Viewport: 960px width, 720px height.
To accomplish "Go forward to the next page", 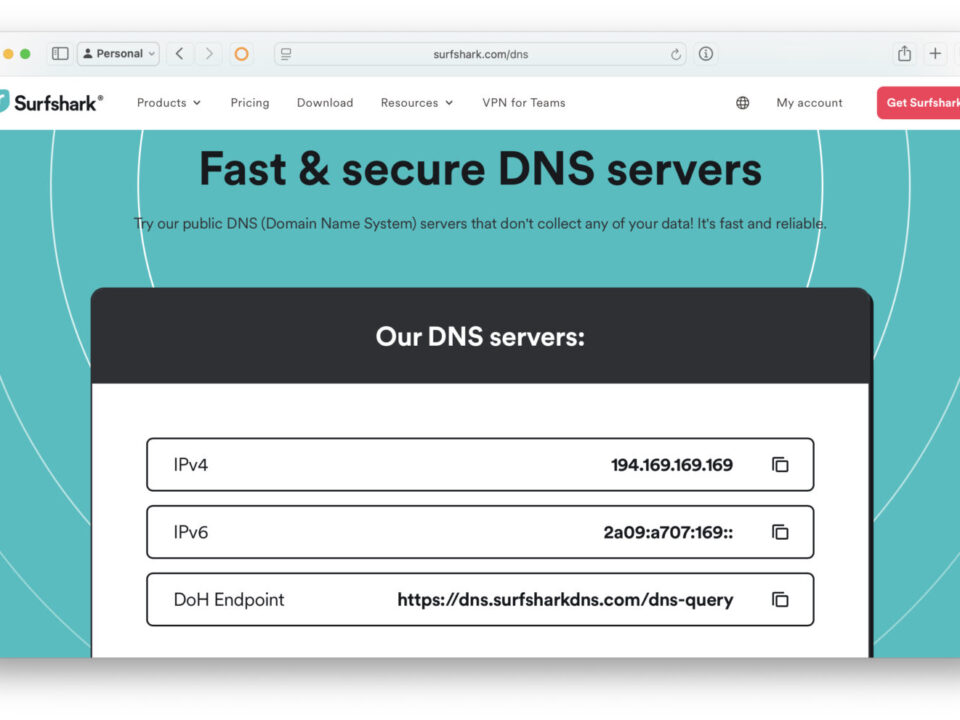I will [x=209, y=54].
